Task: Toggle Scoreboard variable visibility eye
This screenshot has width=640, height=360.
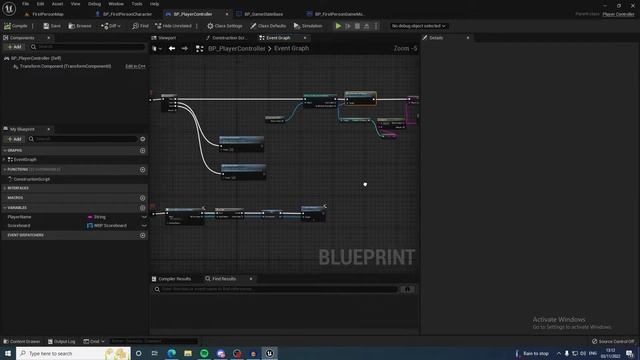Action: [144, 226]
